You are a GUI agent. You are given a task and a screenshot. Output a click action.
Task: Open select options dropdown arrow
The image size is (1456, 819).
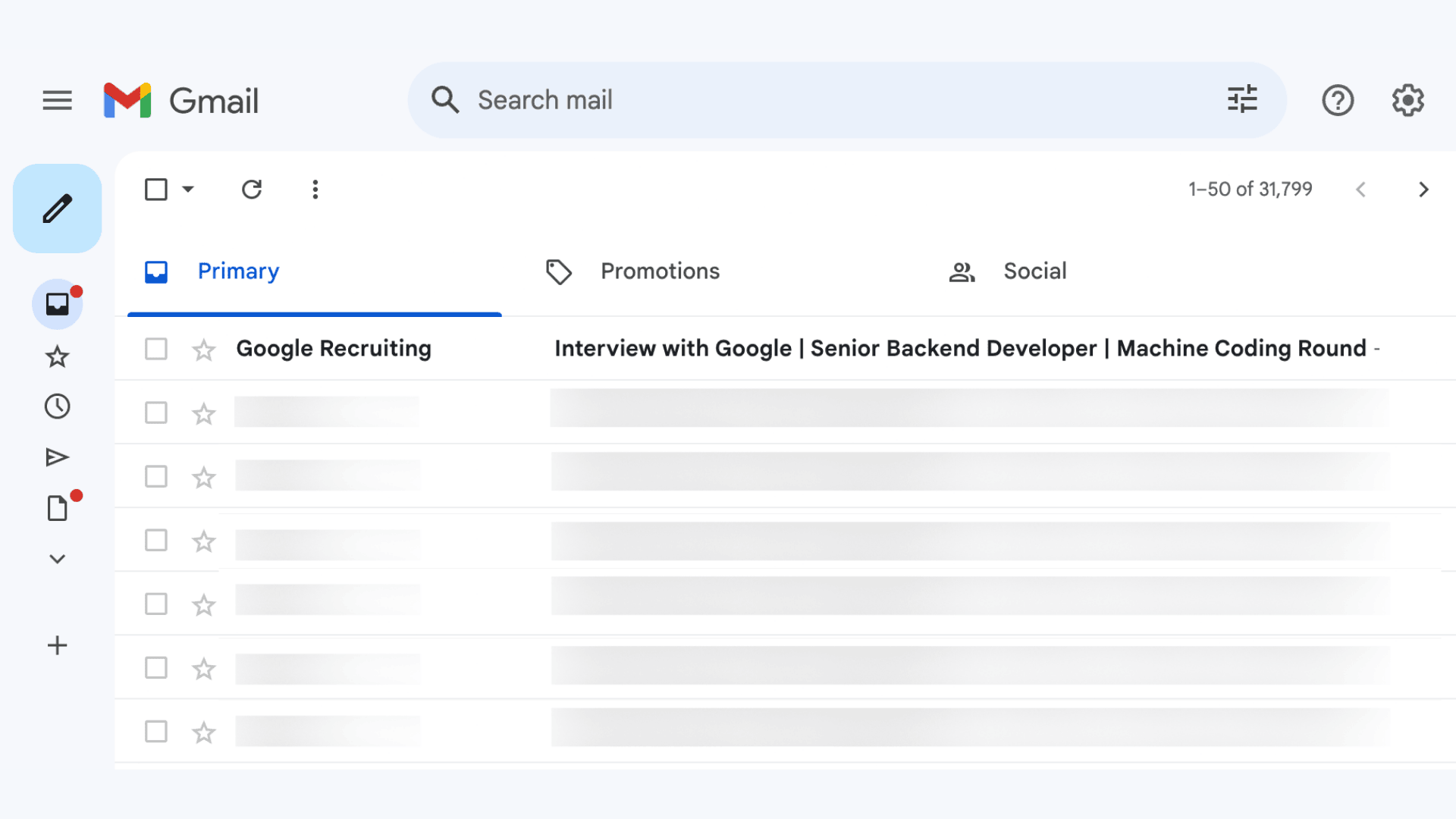click(x=188, y=189)
